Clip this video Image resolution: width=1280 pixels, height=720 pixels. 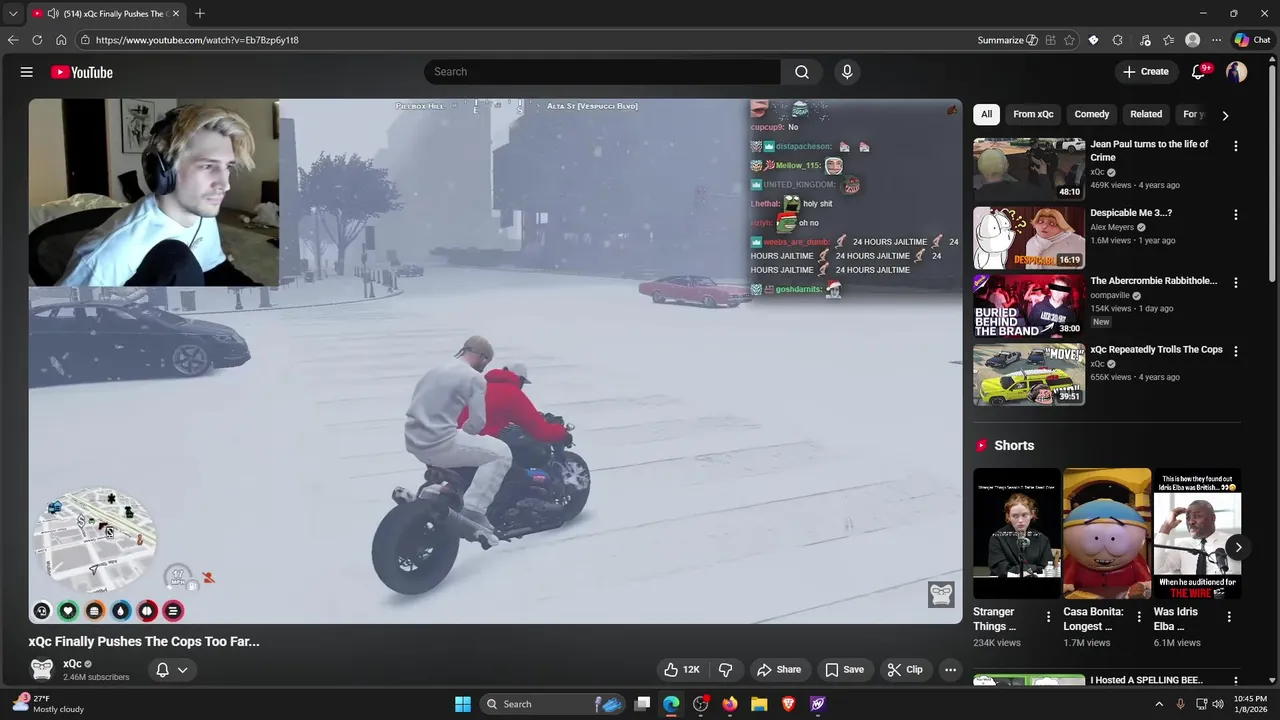pyautogui.click(x=905, y=670)
